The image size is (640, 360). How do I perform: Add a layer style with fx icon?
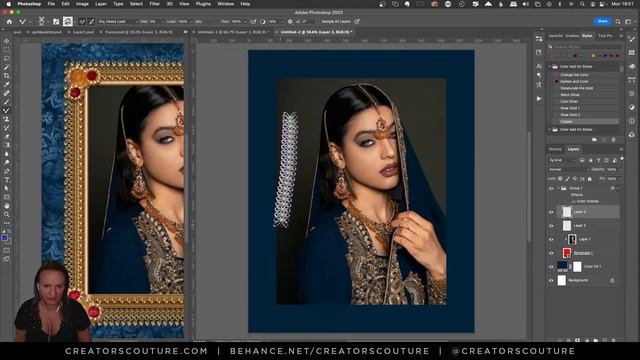coord(568,340)
